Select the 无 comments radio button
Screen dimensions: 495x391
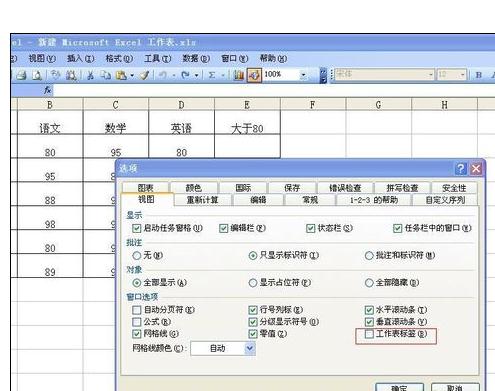click(136, 256)
